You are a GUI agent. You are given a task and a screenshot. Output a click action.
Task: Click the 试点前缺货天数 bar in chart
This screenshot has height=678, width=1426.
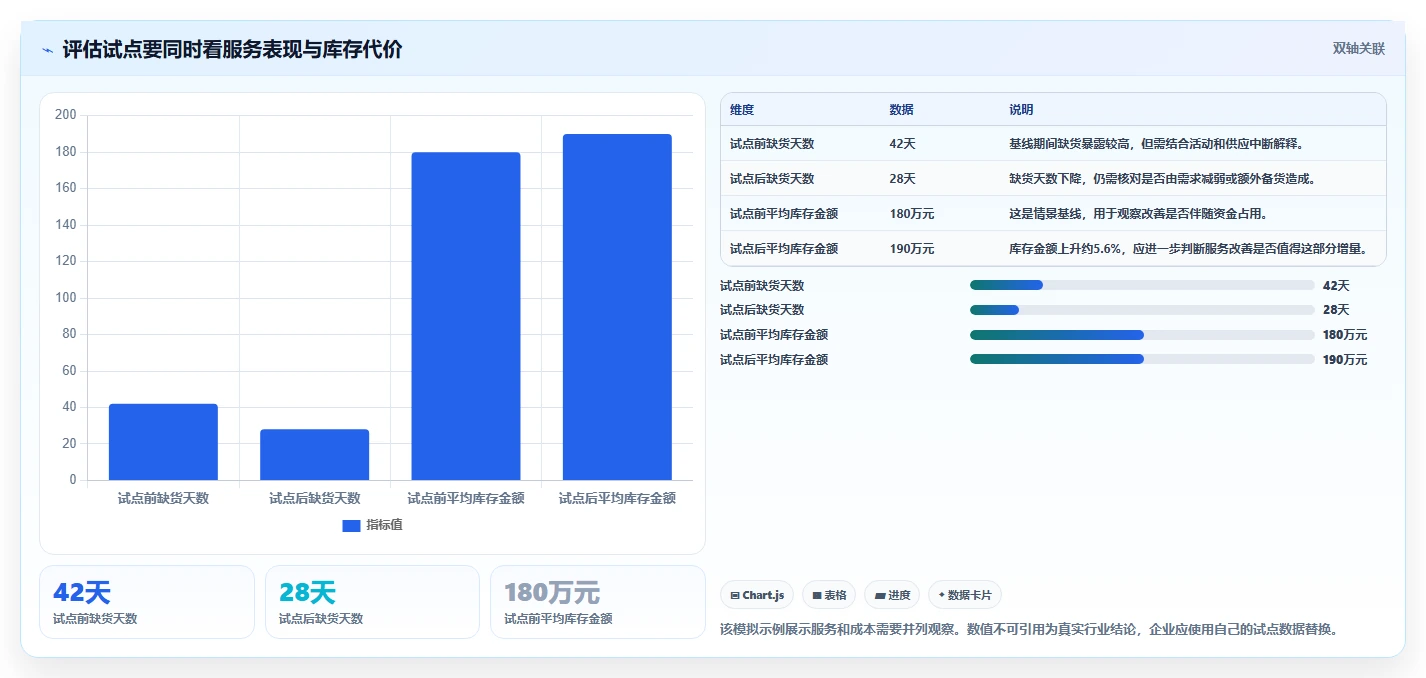pos(163,442)
